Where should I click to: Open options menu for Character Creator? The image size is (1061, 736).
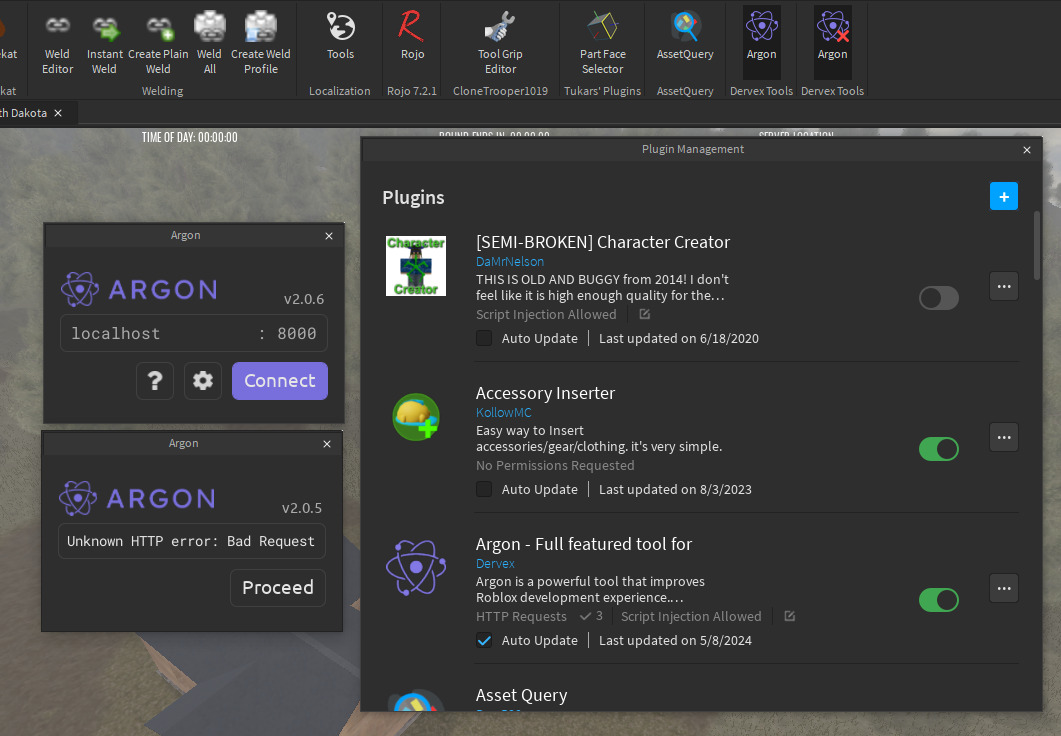(1003, 286)
